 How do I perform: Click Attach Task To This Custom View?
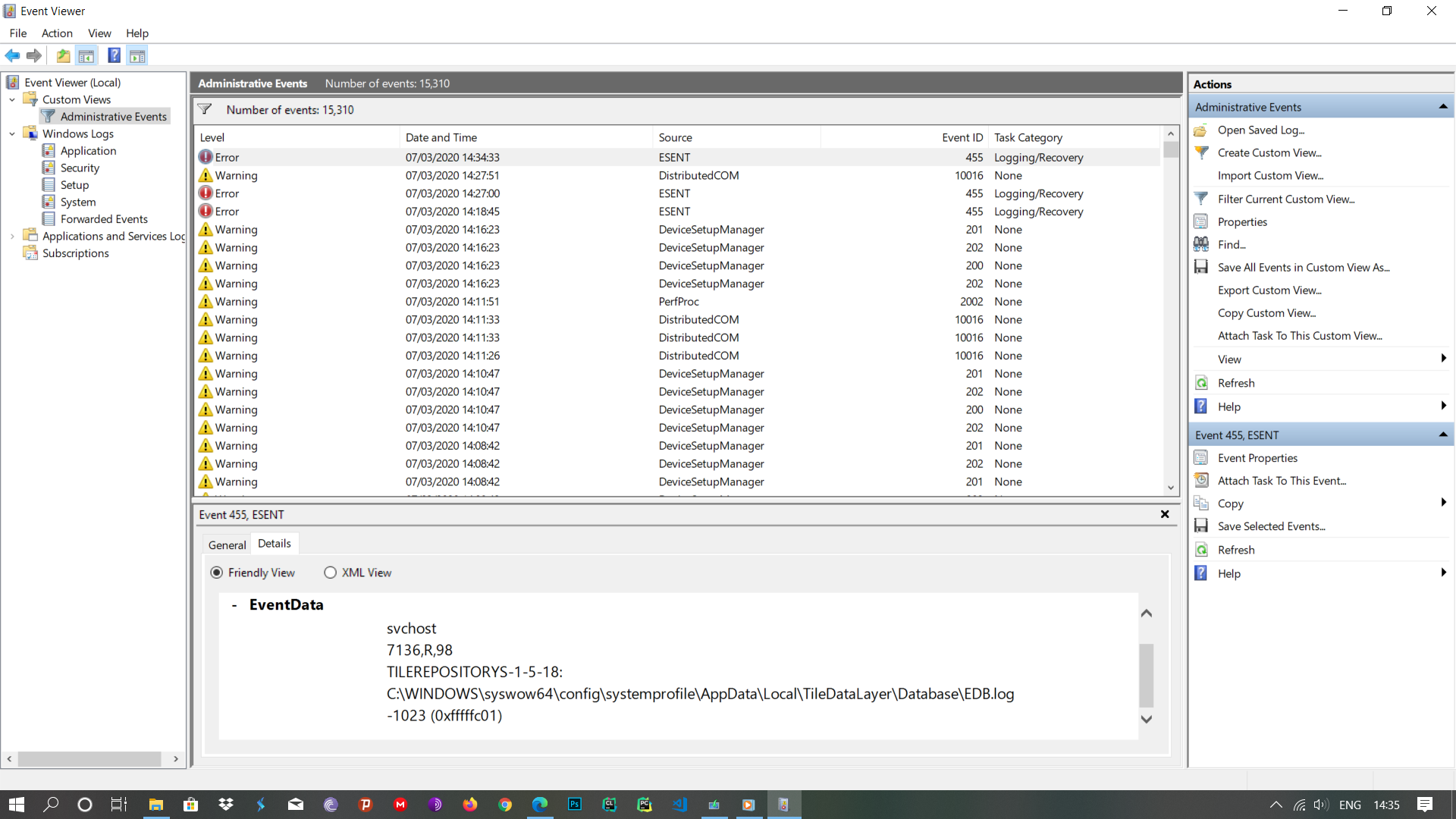point(1300,336)
